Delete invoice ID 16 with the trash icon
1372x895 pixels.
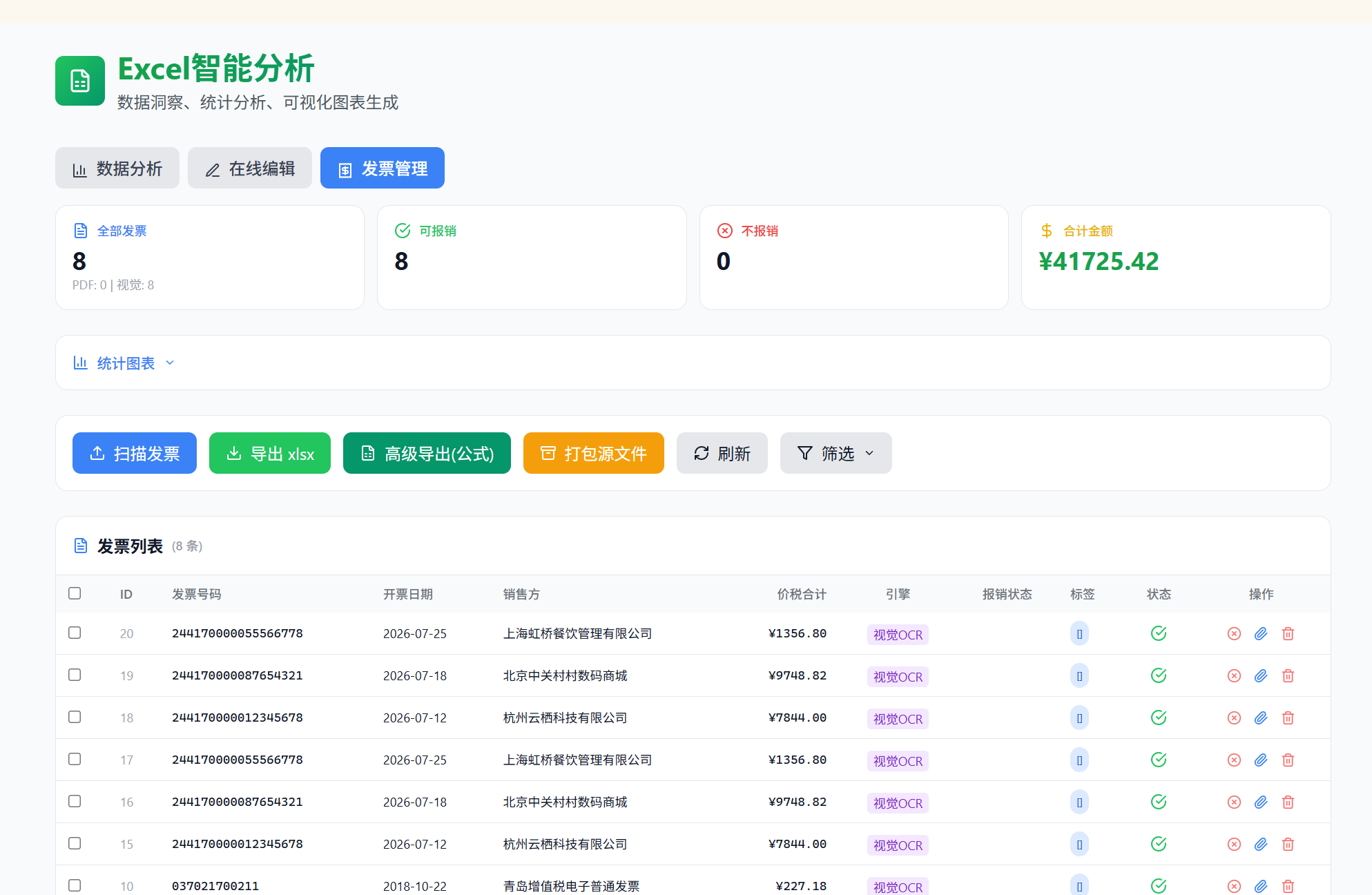1288,802
